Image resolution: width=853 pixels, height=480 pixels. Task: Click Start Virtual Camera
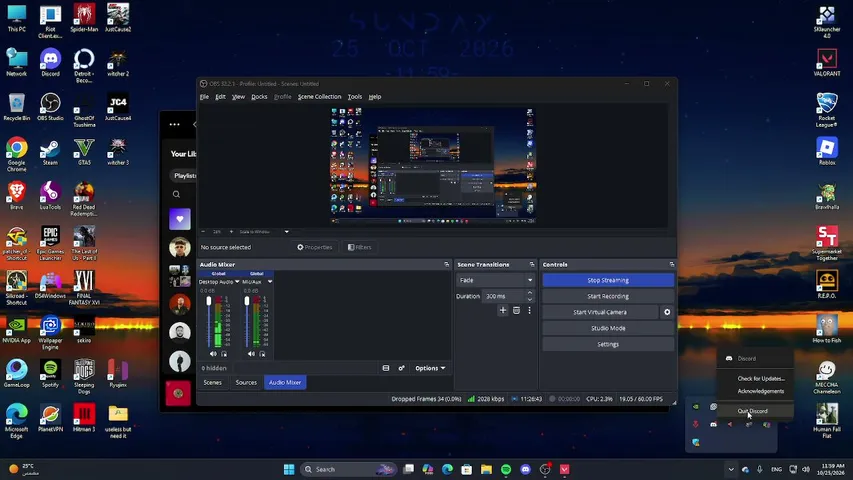point(600,312)
